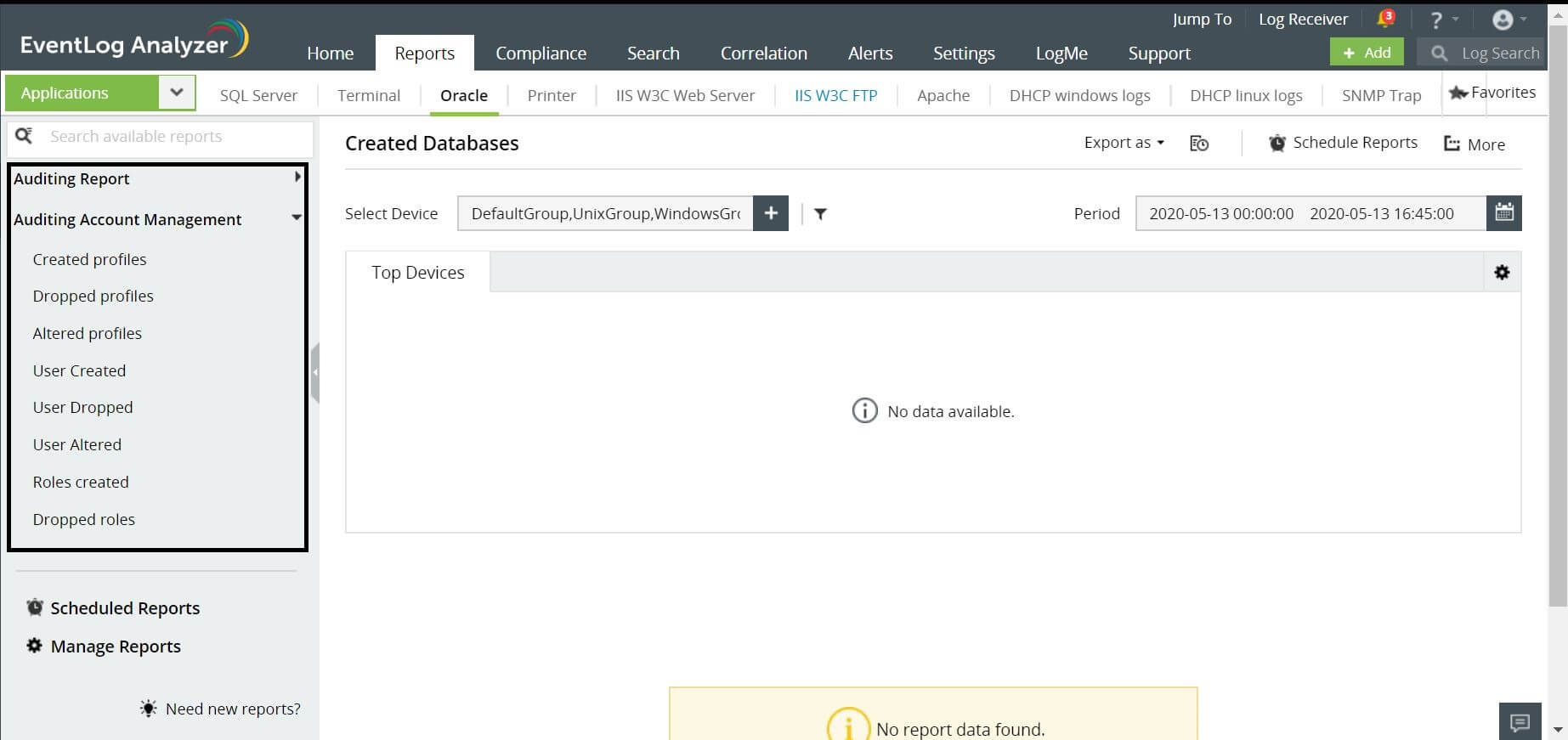Image resolution: width=1568 pixels, height=740 pixels.
Task: Click the page vertical scrollbar
Action: pos(1558,314)
